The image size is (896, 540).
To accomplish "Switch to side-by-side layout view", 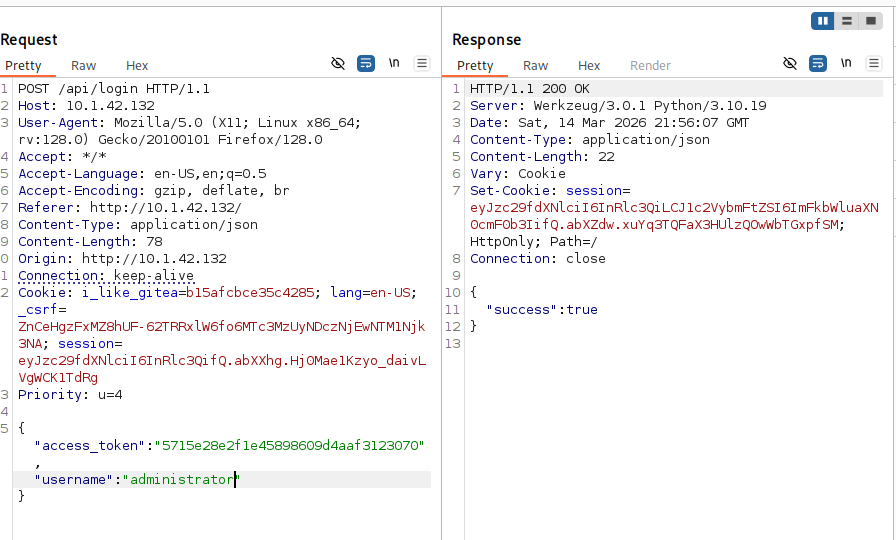I will pyautogui.click(x=823, y=20).
